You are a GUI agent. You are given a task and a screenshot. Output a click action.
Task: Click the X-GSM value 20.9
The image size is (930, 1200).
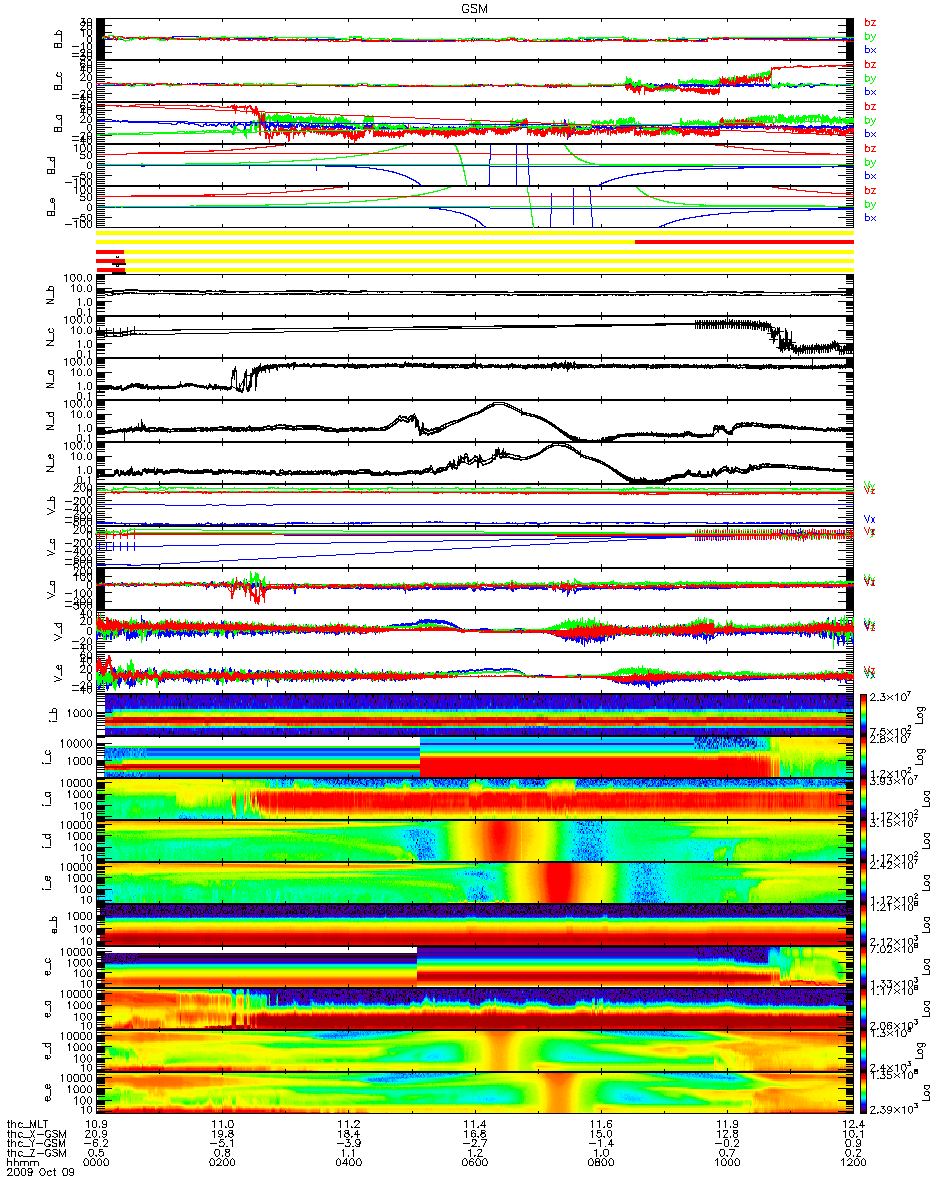(x=97, y=1134)
